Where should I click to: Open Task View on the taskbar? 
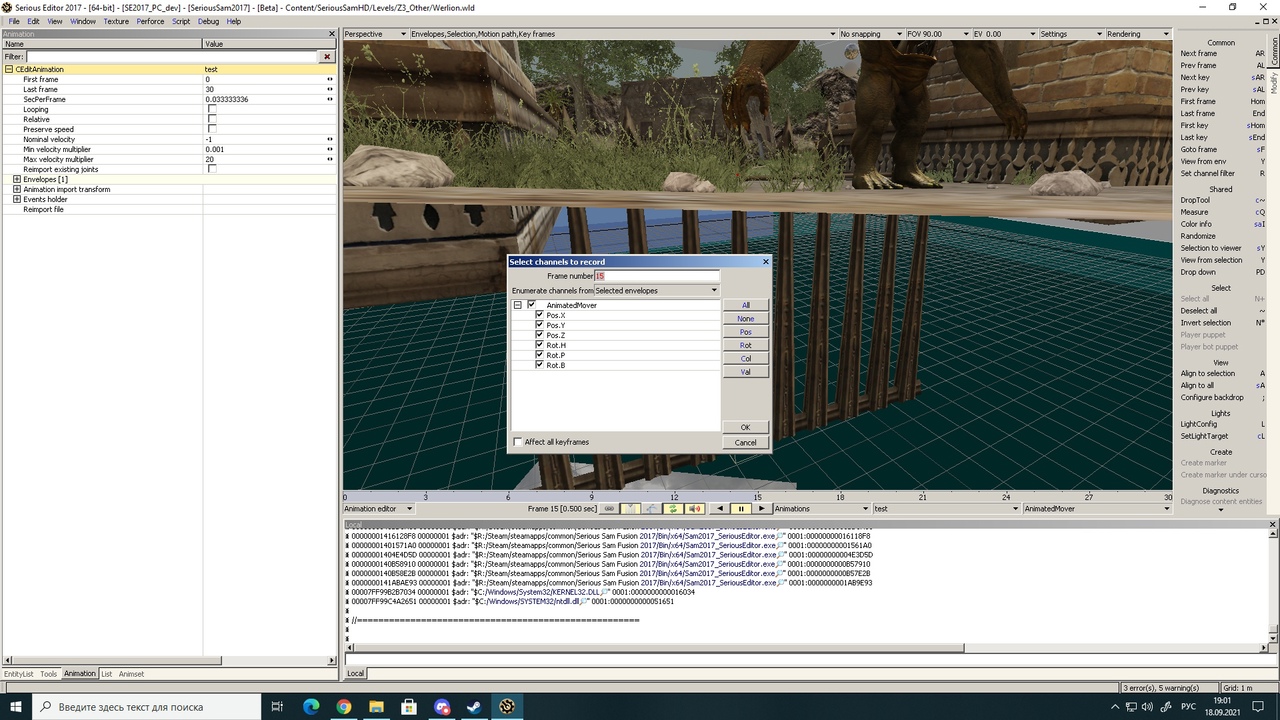coord(277,707)
